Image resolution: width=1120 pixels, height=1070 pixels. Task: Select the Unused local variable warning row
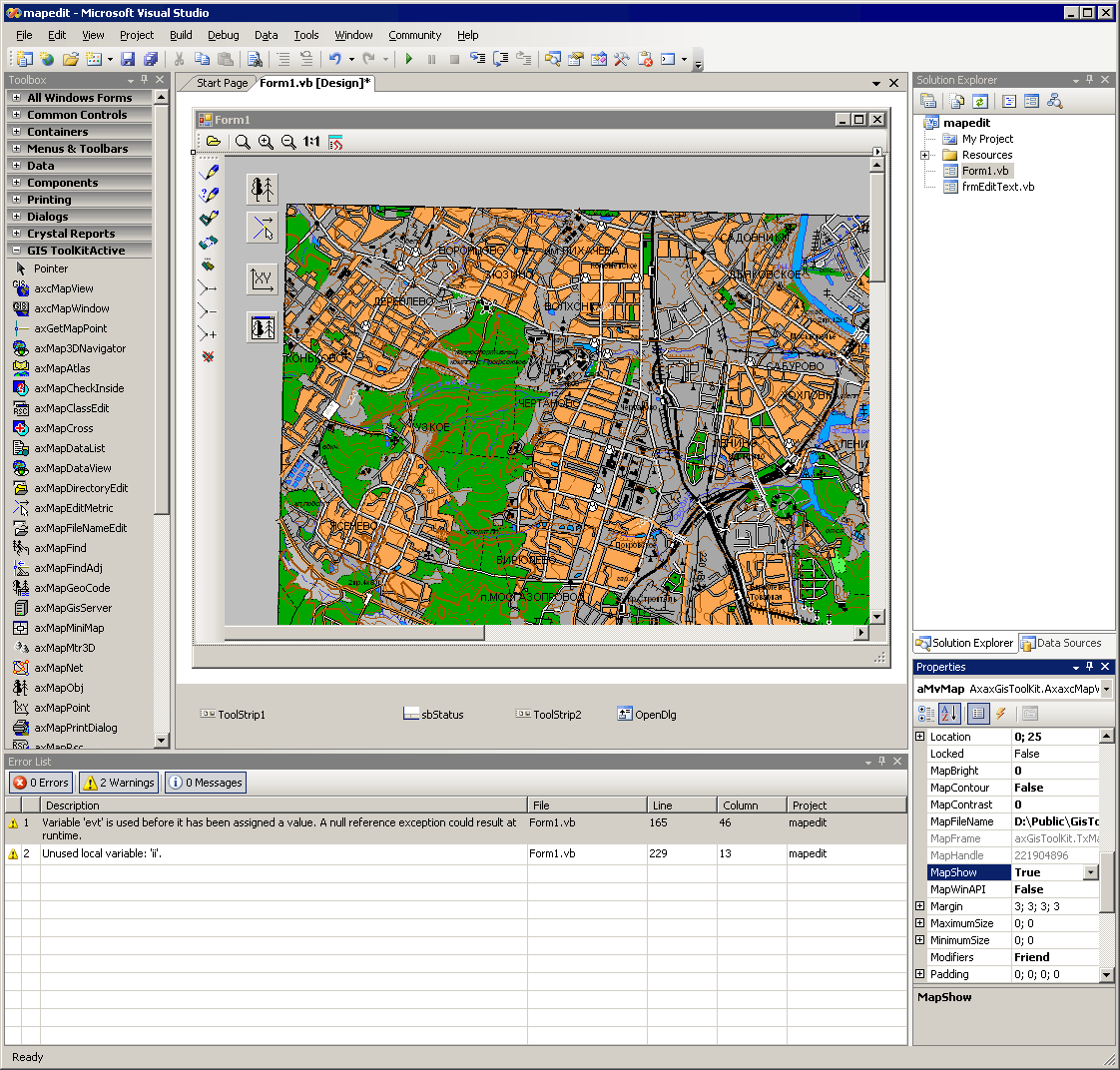[456, 853]
